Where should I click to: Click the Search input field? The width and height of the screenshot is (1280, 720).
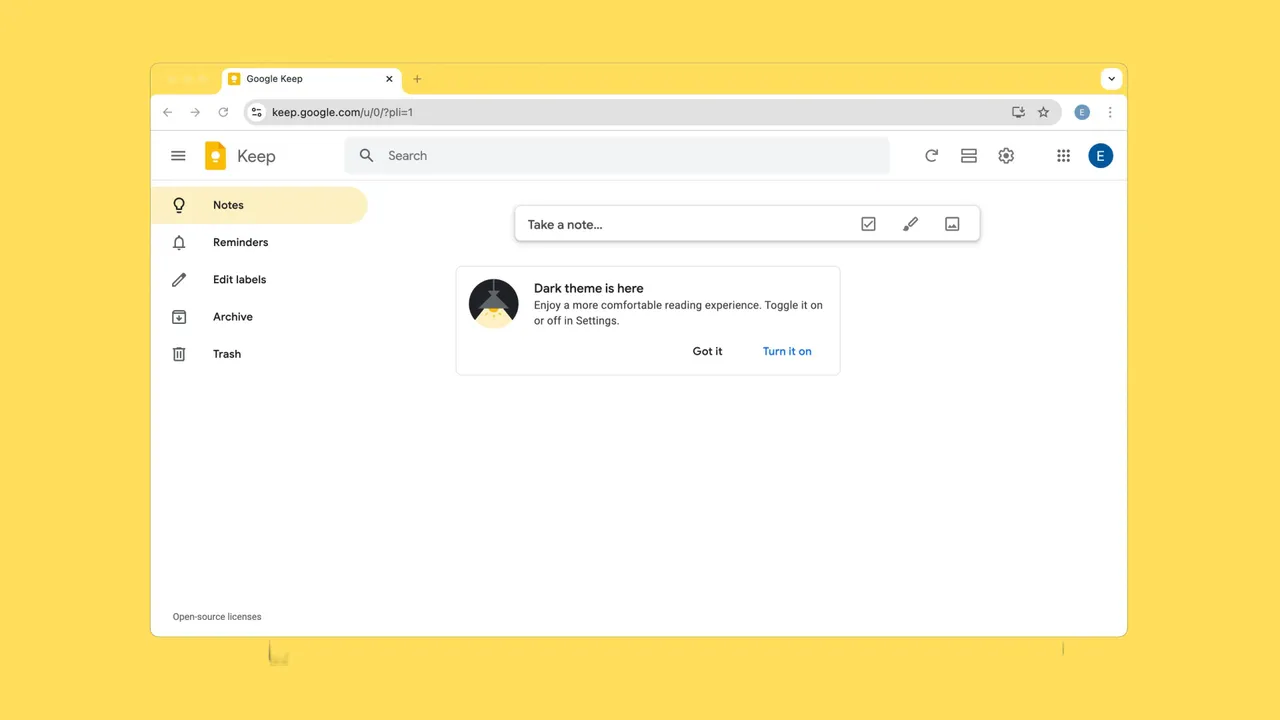(630, 156)
